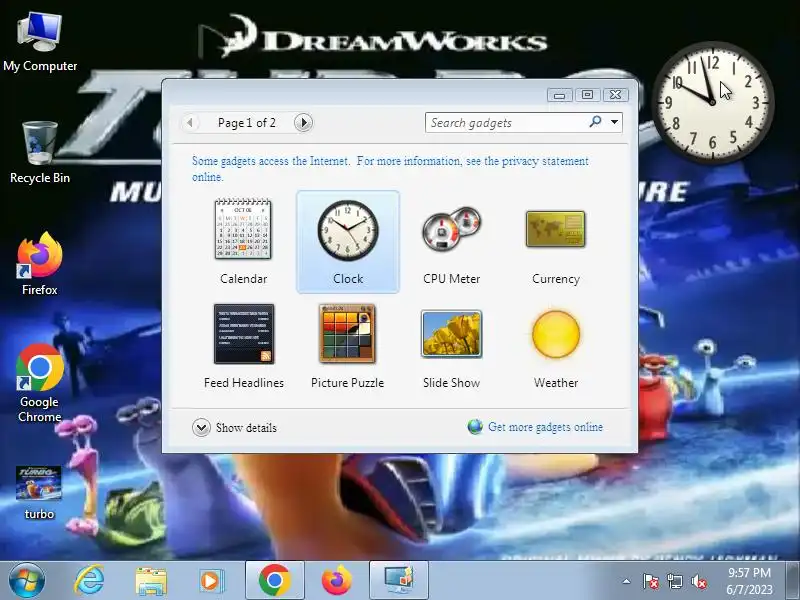
Task: Open Action Center flag icon
Action: point(651,581)
